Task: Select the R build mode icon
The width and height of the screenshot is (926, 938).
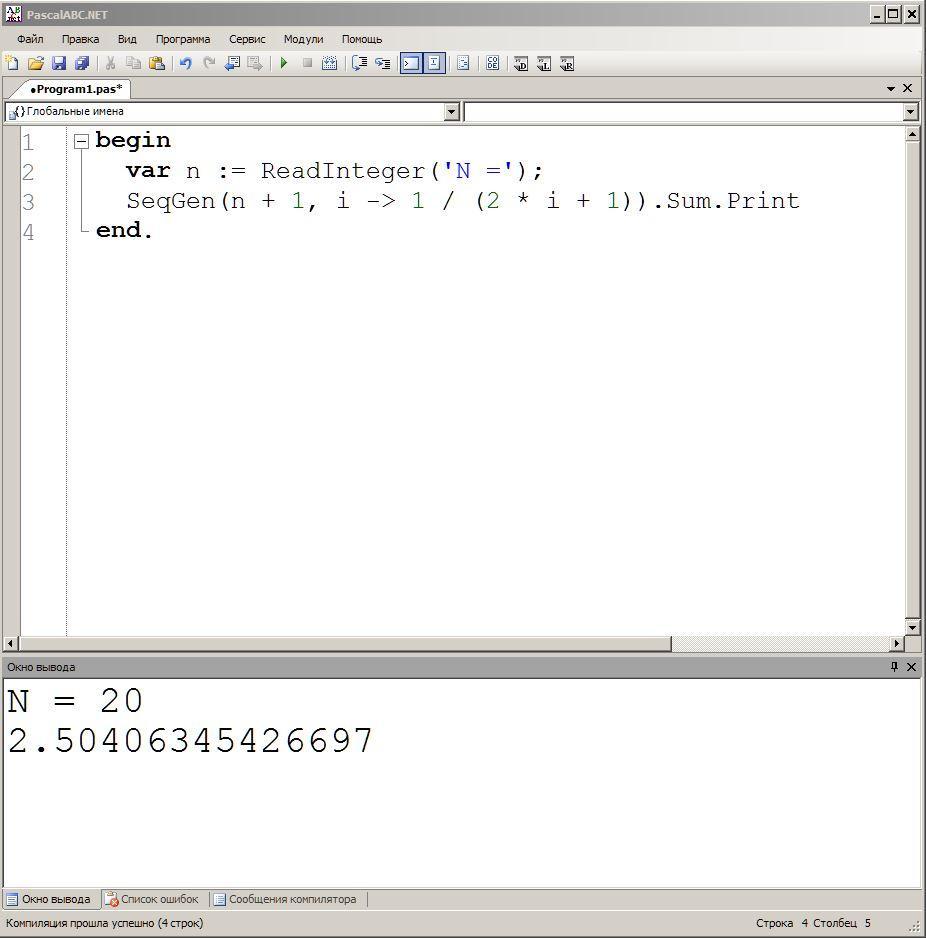Action: [567, 63]
